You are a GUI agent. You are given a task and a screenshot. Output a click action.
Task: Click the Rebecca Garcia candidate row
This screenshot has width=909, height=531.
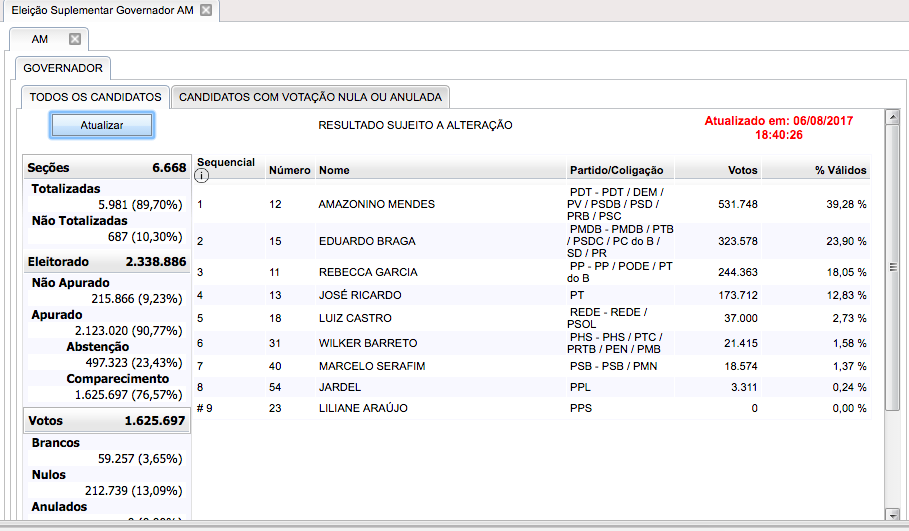368,272
